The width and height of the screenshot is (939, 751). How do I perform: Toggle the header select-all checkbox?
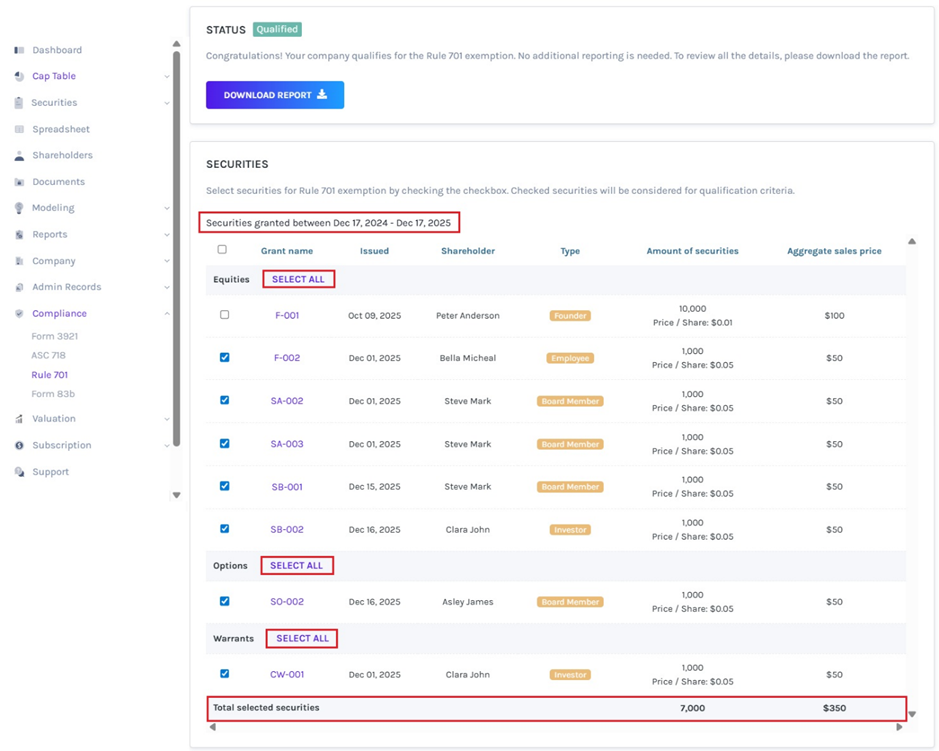pyautogui.click(x=222, y=250)
